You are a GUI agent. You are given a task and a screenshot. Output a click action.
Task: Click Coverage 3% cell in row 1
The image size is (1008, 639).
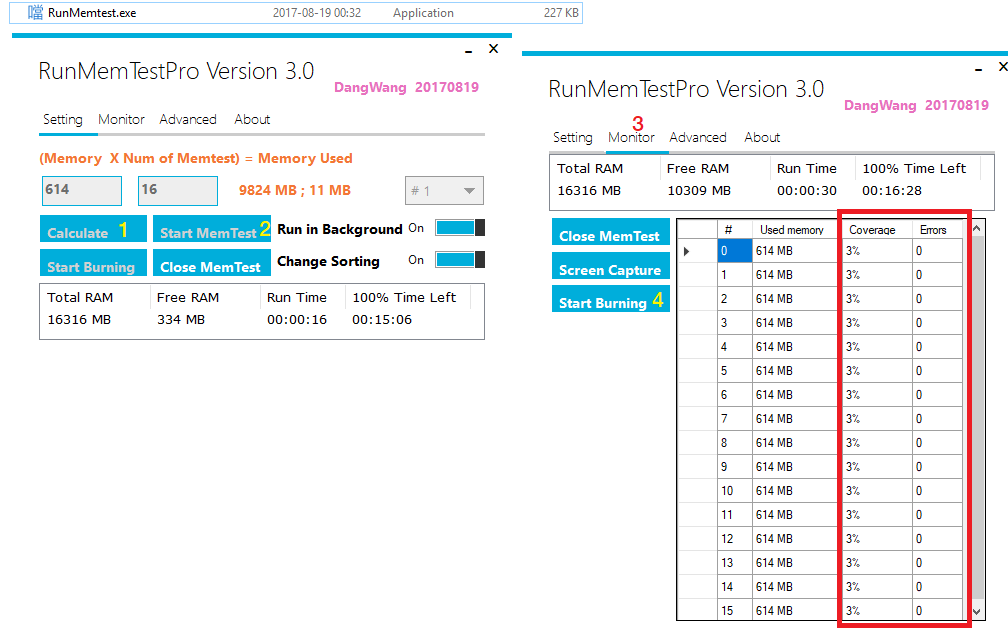click(x=876, y=274)
